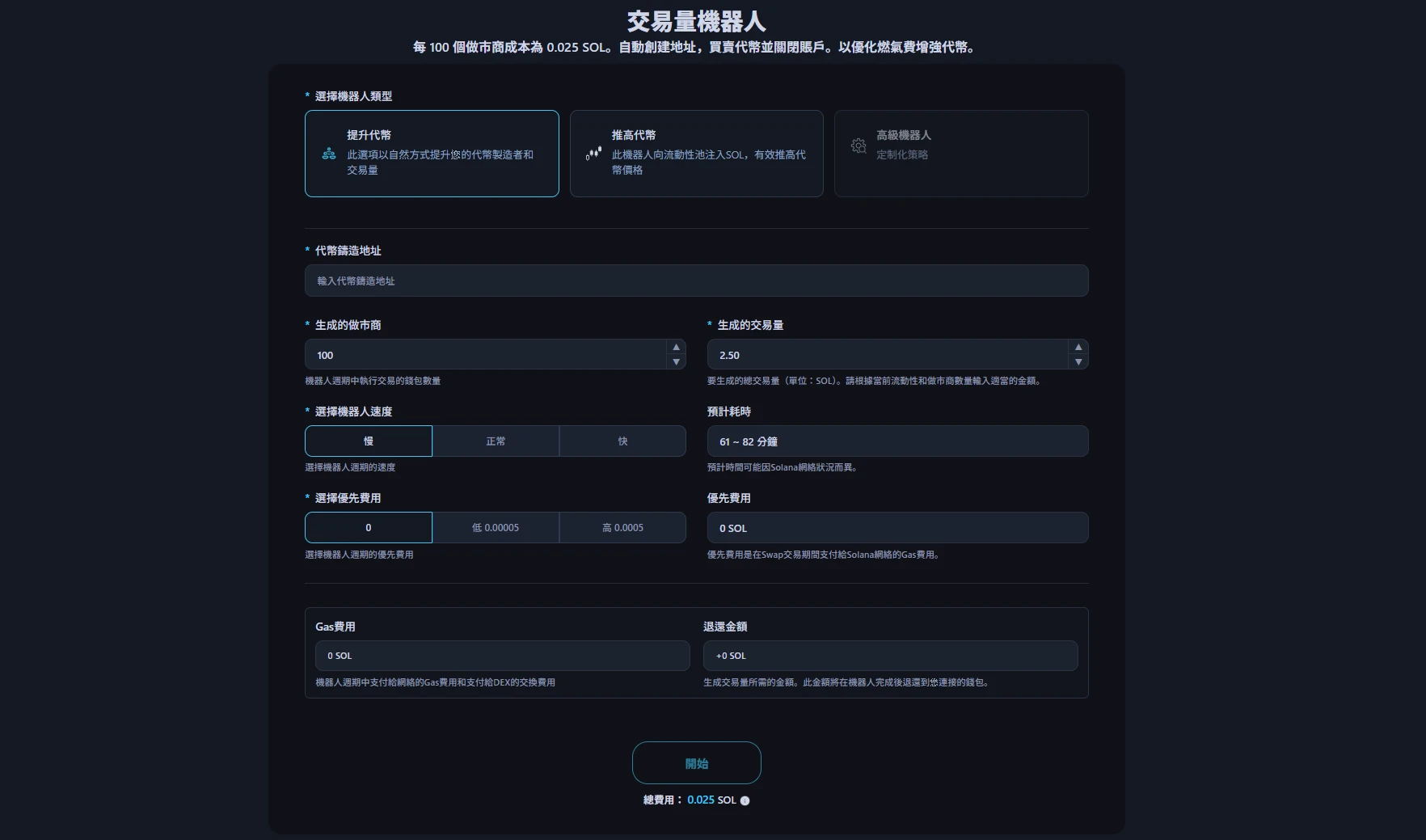Decrease 生成的做市商 using the down arrow
The height and width of the screenshot is (840, 1426).
click(677, 363)
